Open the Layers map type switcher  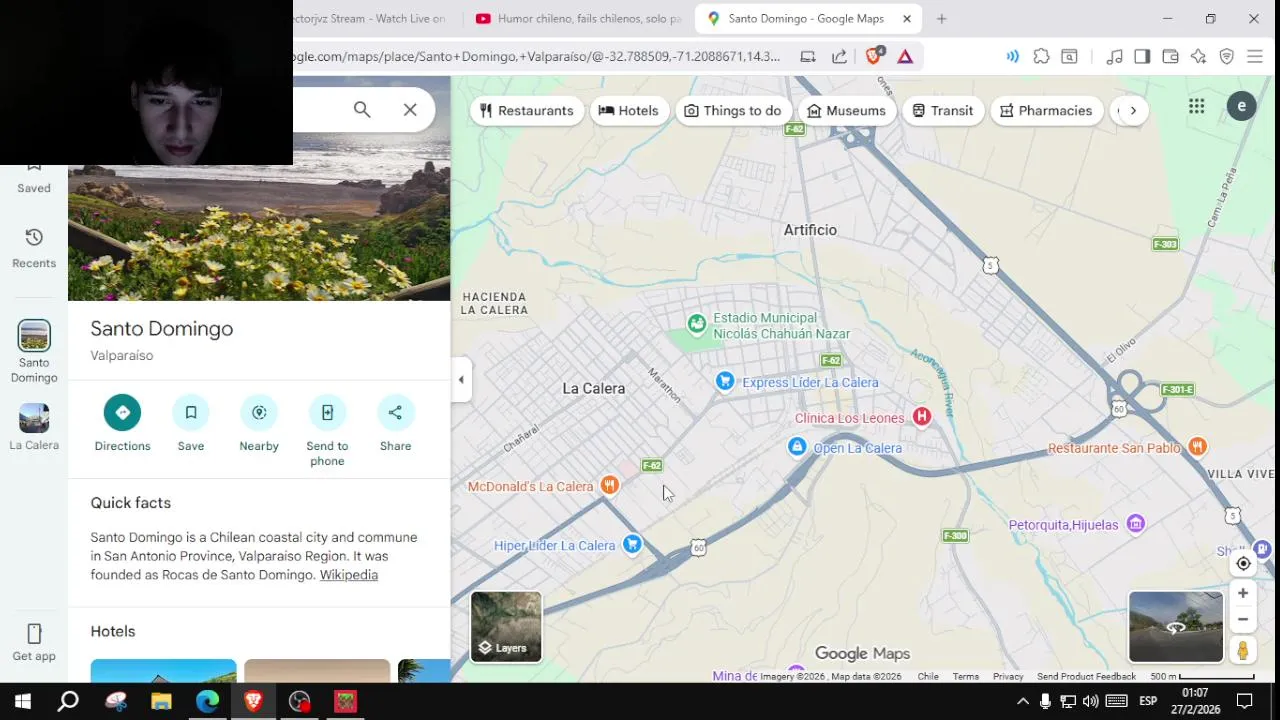506,627
